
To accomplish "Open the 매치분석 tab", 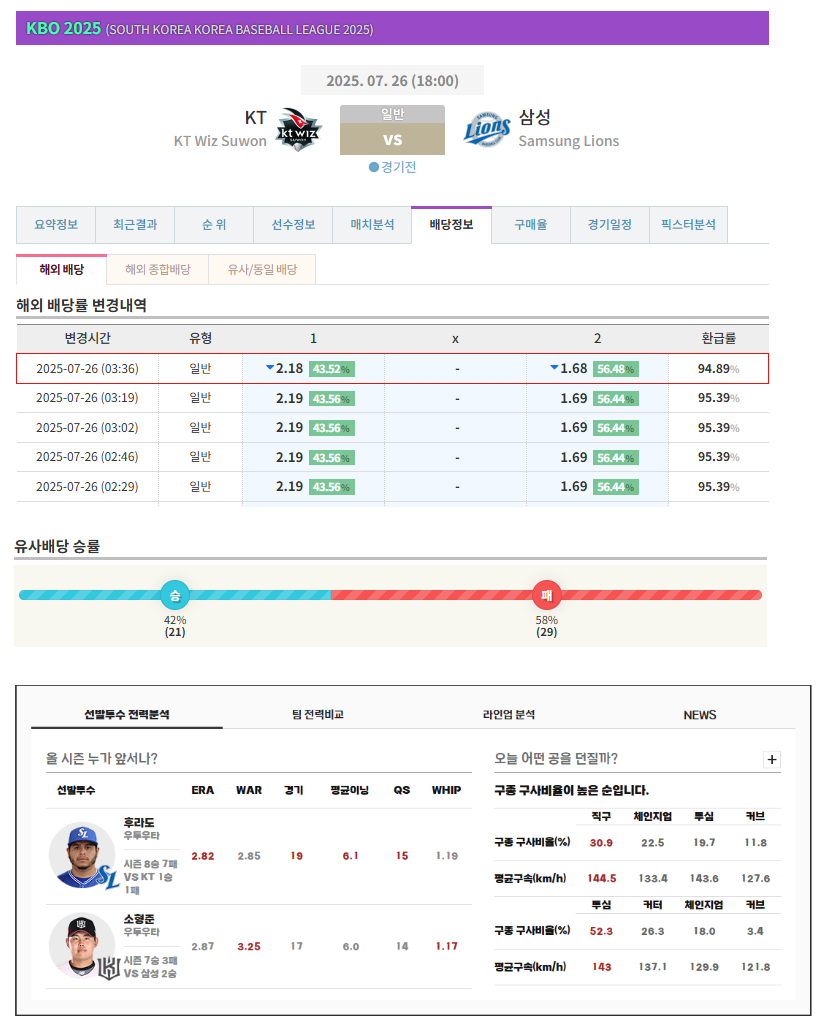I will tap(372, 225).
